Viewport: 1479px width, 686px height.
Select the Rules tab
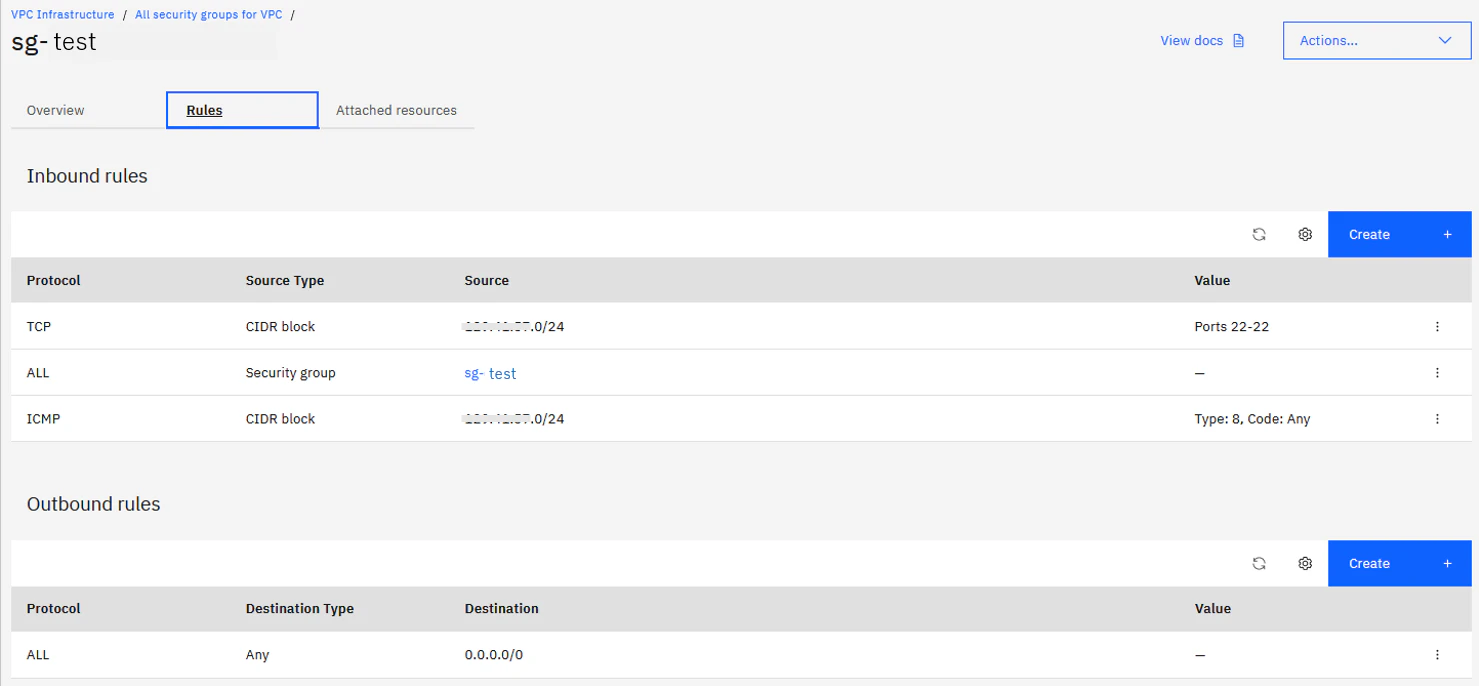click(242, 110)
